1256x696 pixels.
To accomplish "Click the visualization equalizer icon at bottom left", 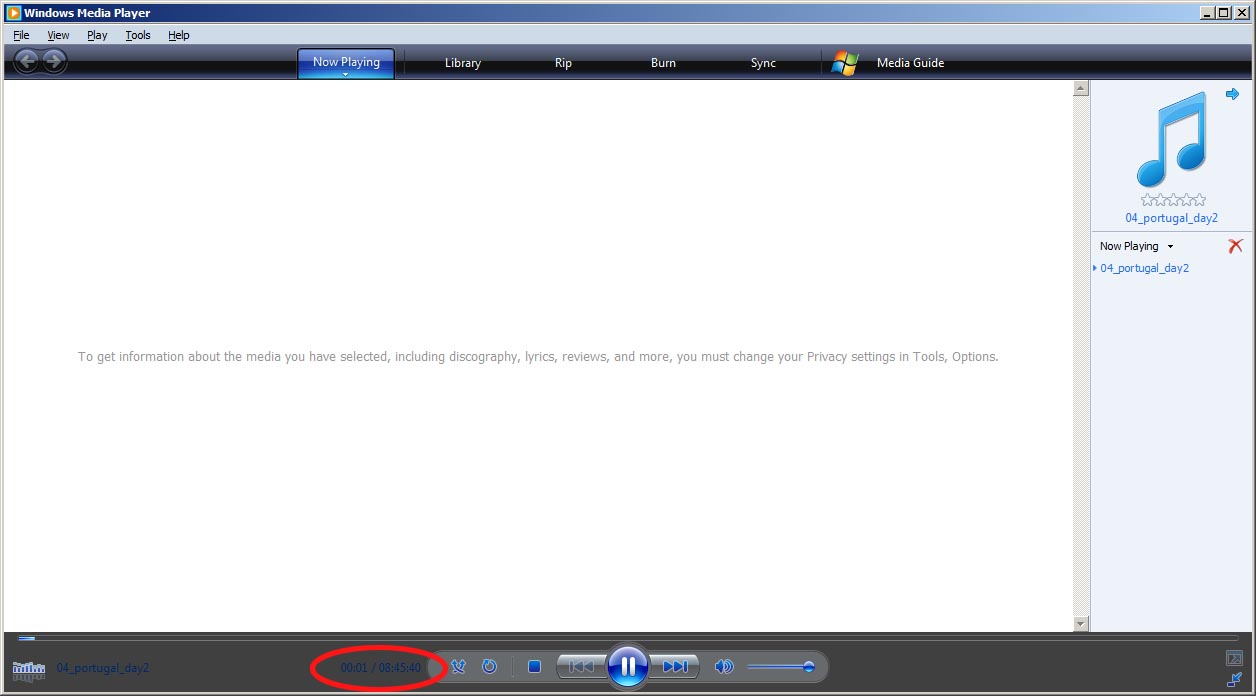I will point(28,669).
